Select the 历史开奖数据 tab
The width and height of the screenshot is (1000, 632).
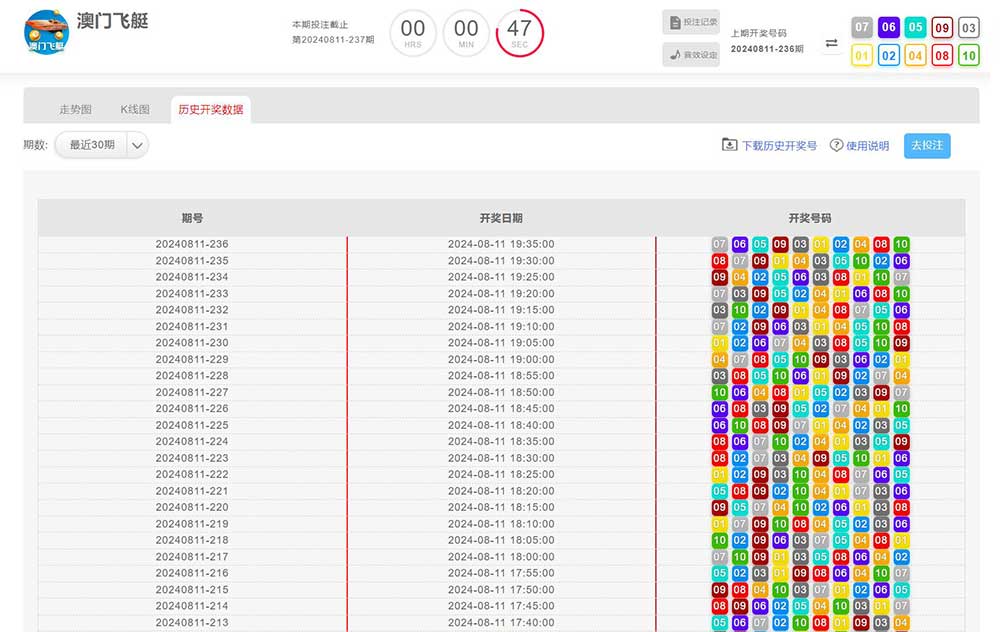click(x=210, y=110)
